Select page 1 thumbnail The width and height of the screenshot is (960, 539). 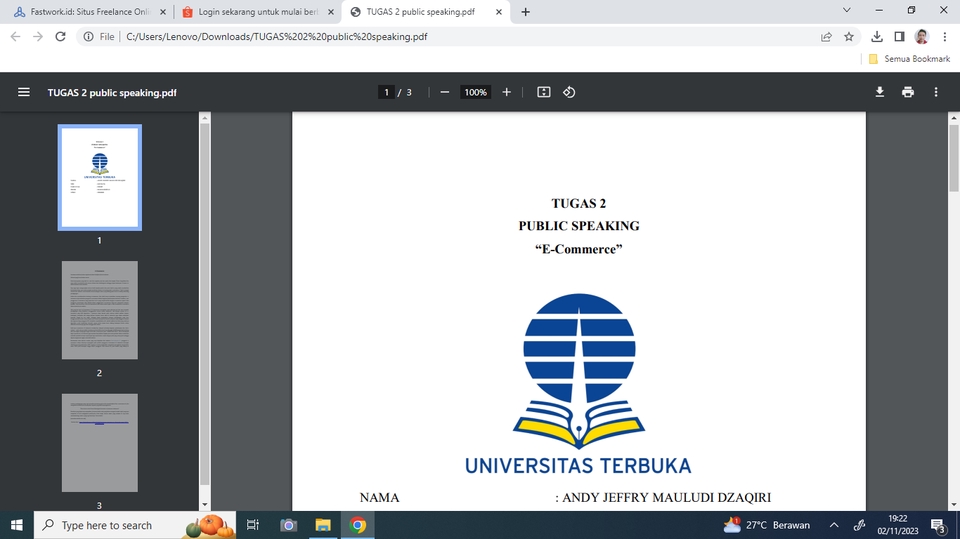coord(100,178)
